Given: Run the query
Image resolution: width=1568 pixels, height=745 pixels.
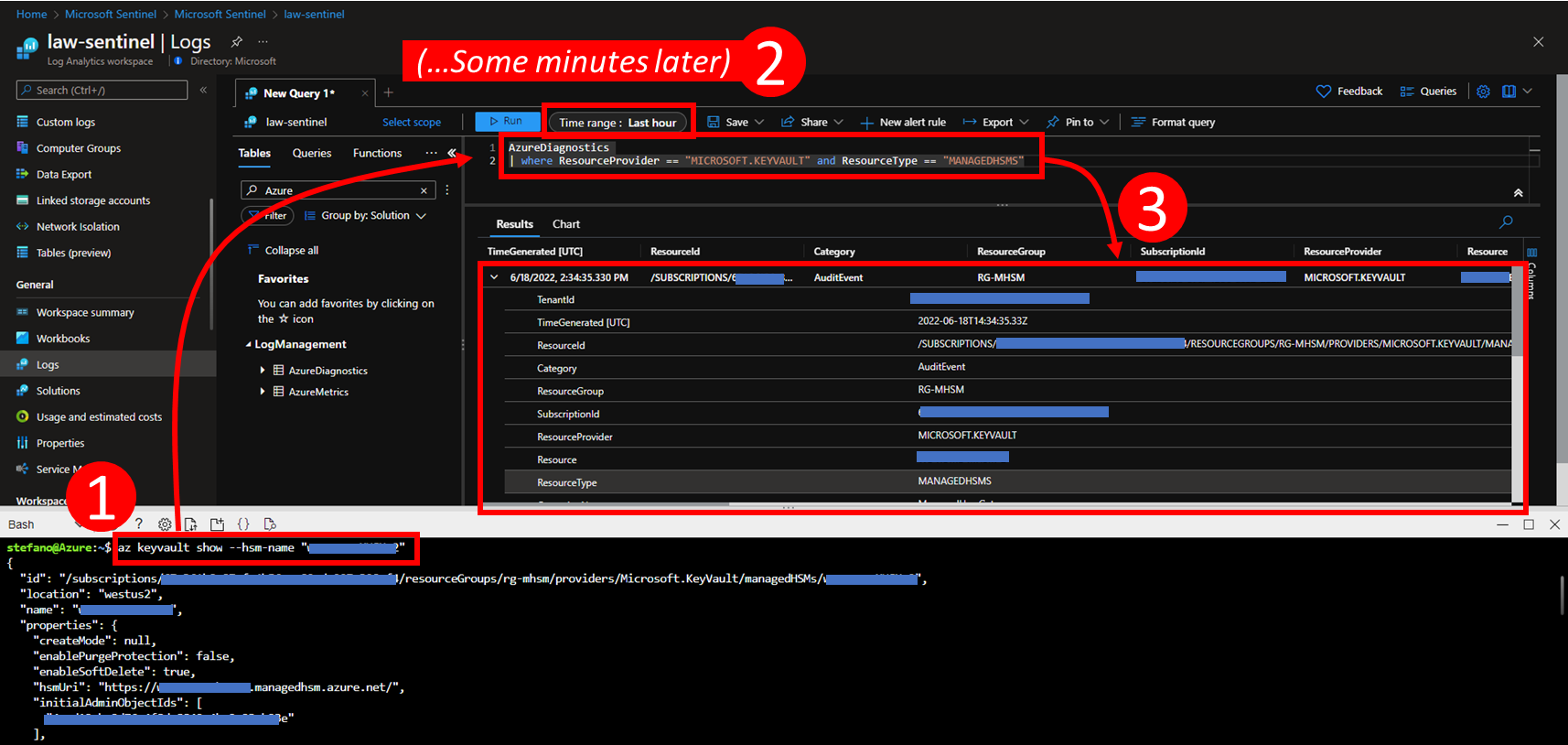Looking at the screenshot, I should 506,122.
